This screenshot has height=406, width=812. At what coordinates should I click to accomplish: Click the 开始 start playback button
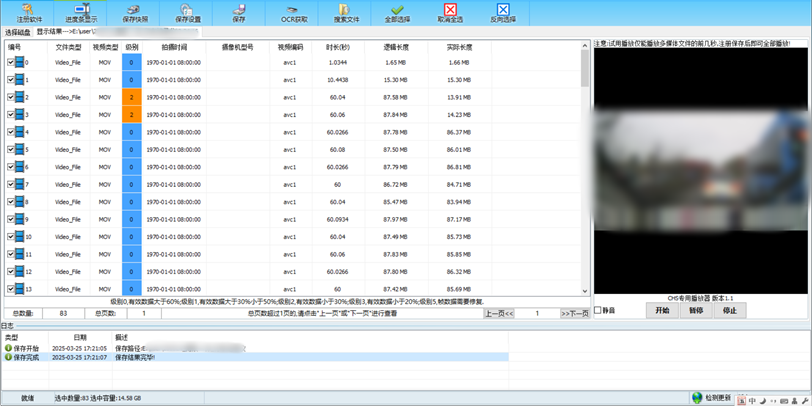point(662,311)
